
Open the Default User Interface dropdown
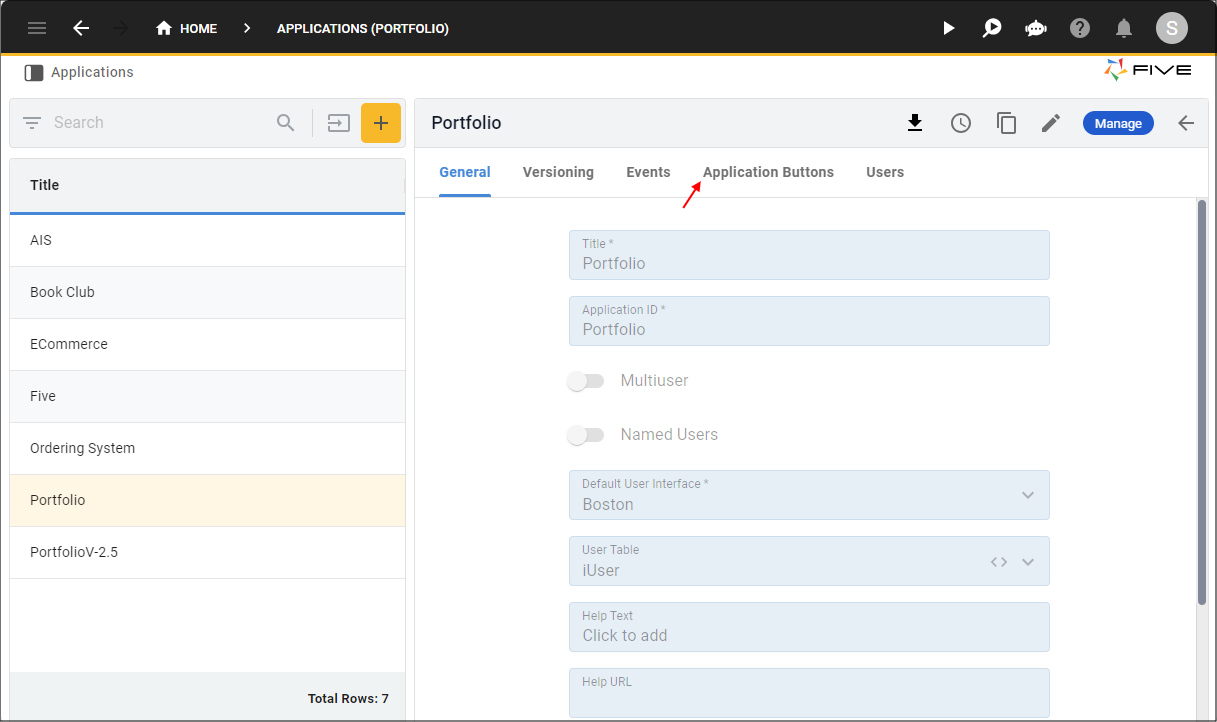[1028, 494]
